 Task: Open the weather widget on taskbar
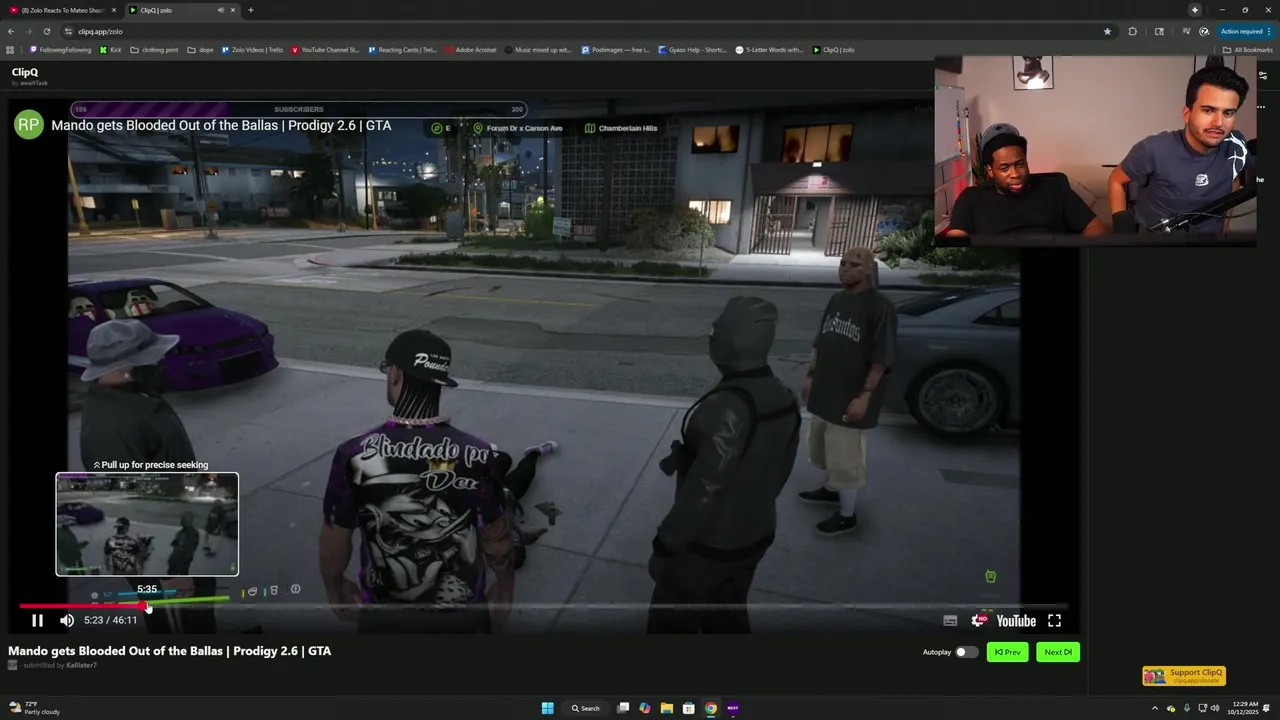(35, 708)
